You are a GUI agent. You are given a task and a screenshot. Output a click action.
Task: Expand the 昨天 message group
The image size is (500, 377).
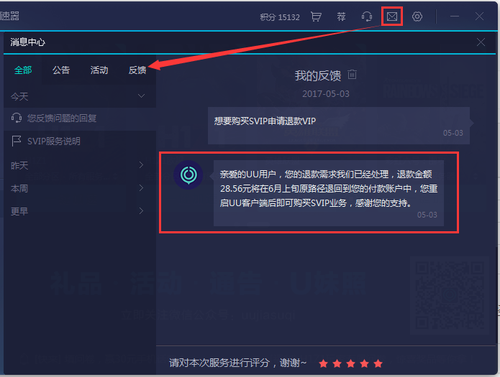point(141,165)
